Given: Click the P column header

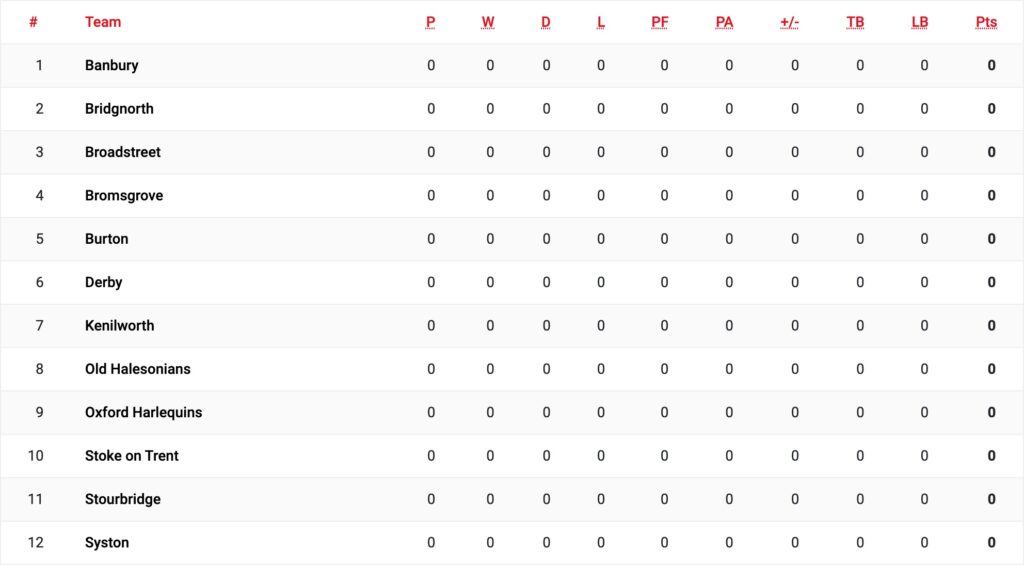Looking at the screenshot, I should (x=430, y=22).
